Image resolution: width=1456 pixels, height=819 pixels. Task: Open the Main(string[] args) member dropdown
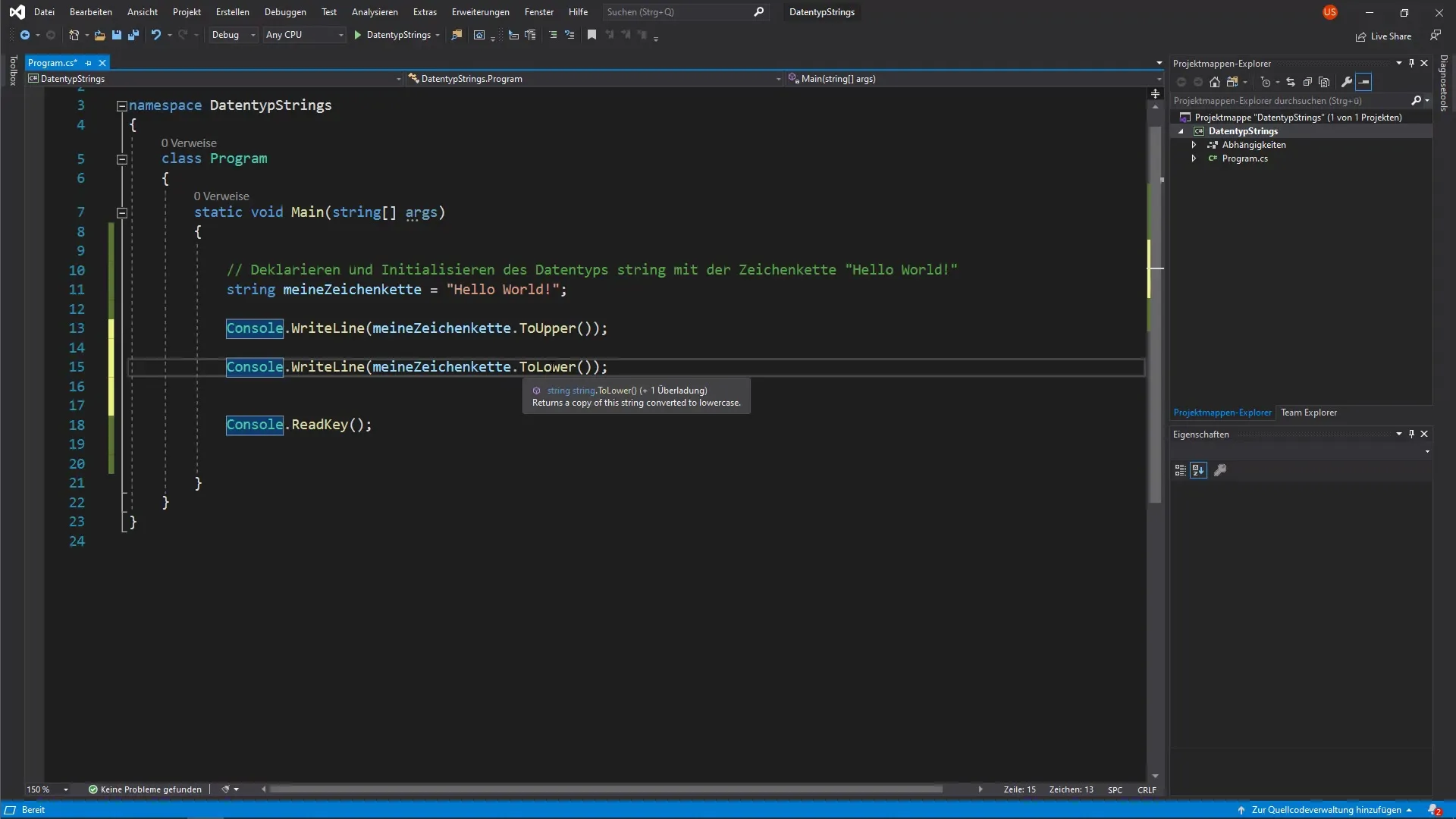click(974, 79)
